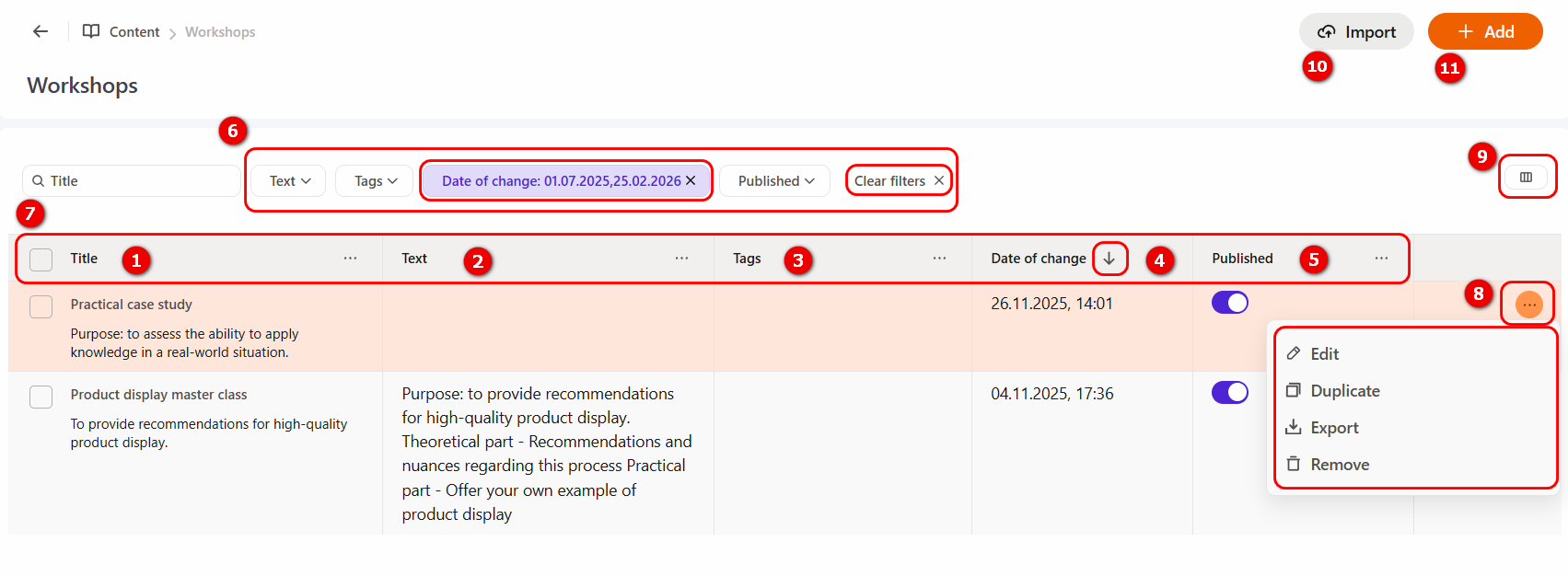Toggle Published switch for Practical case study

[x=1229, y=303]
